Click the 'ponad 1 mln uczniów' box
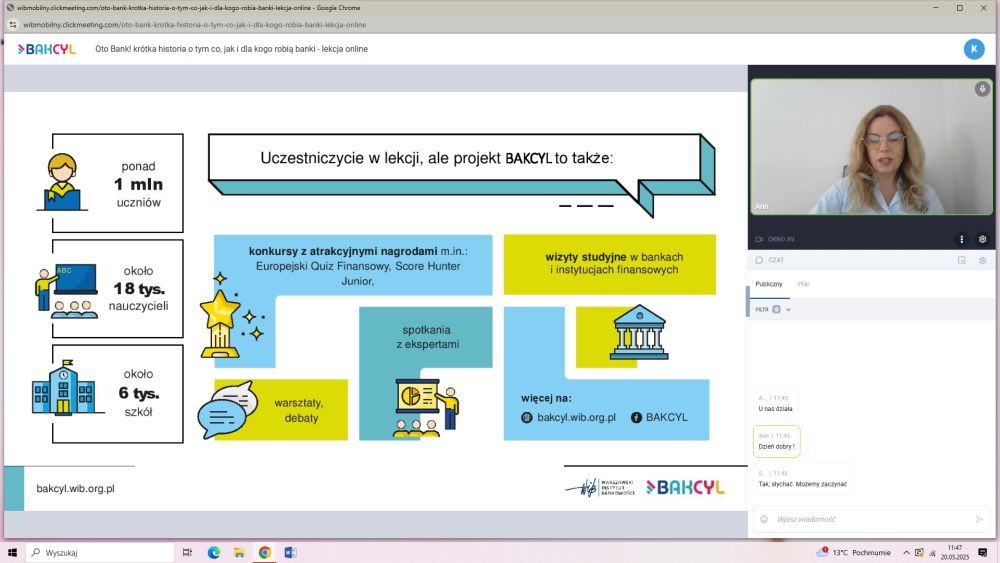This screenshot has width=1000, height=563. (x=117, y=183)
